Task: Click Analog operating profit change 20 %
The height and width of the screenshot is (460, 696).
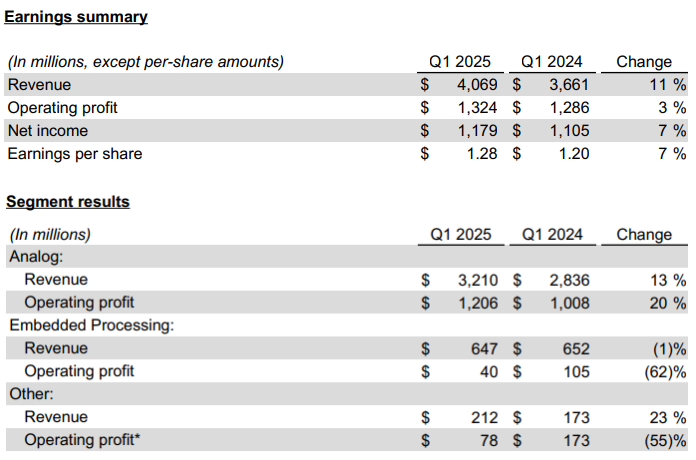Action: click(x=667, y=303)
